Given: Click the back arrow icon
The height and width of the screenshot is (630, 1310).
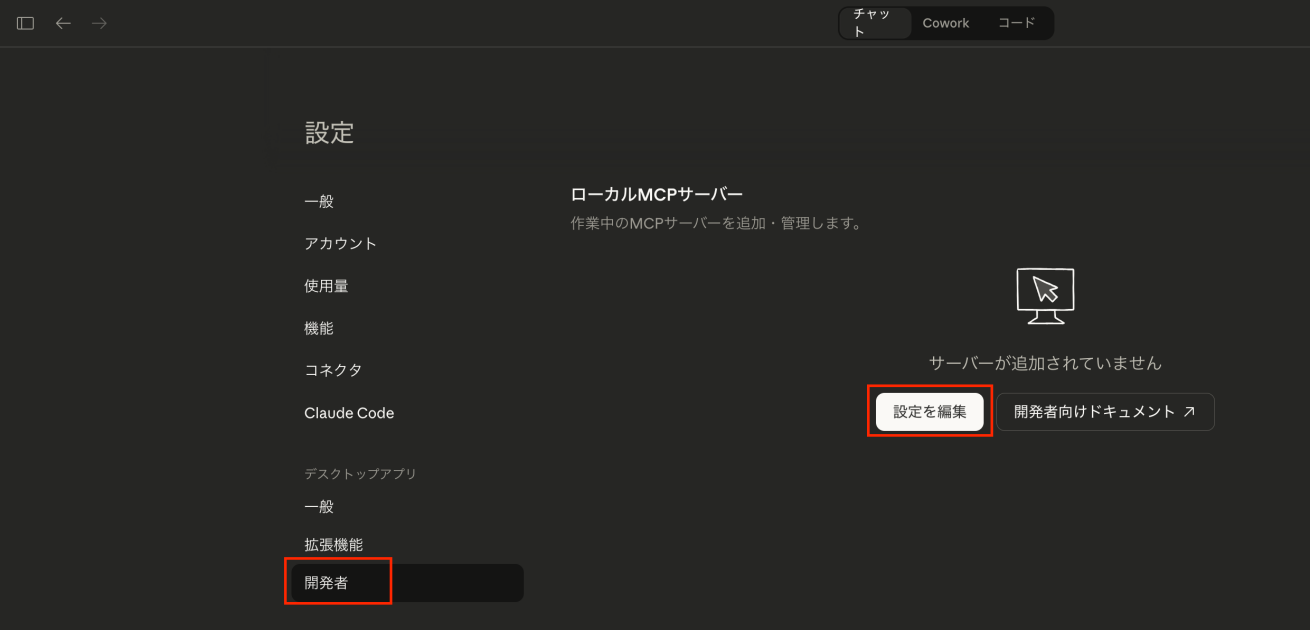Looking at the screenshot, I should click(x=63, y=23).
